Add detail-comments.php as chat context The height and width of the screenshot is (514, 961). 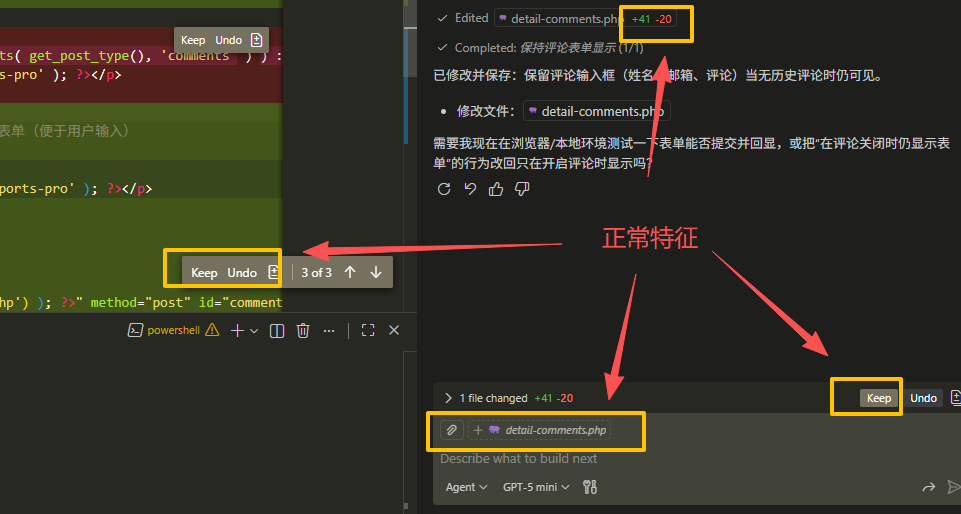click(539, 430)
